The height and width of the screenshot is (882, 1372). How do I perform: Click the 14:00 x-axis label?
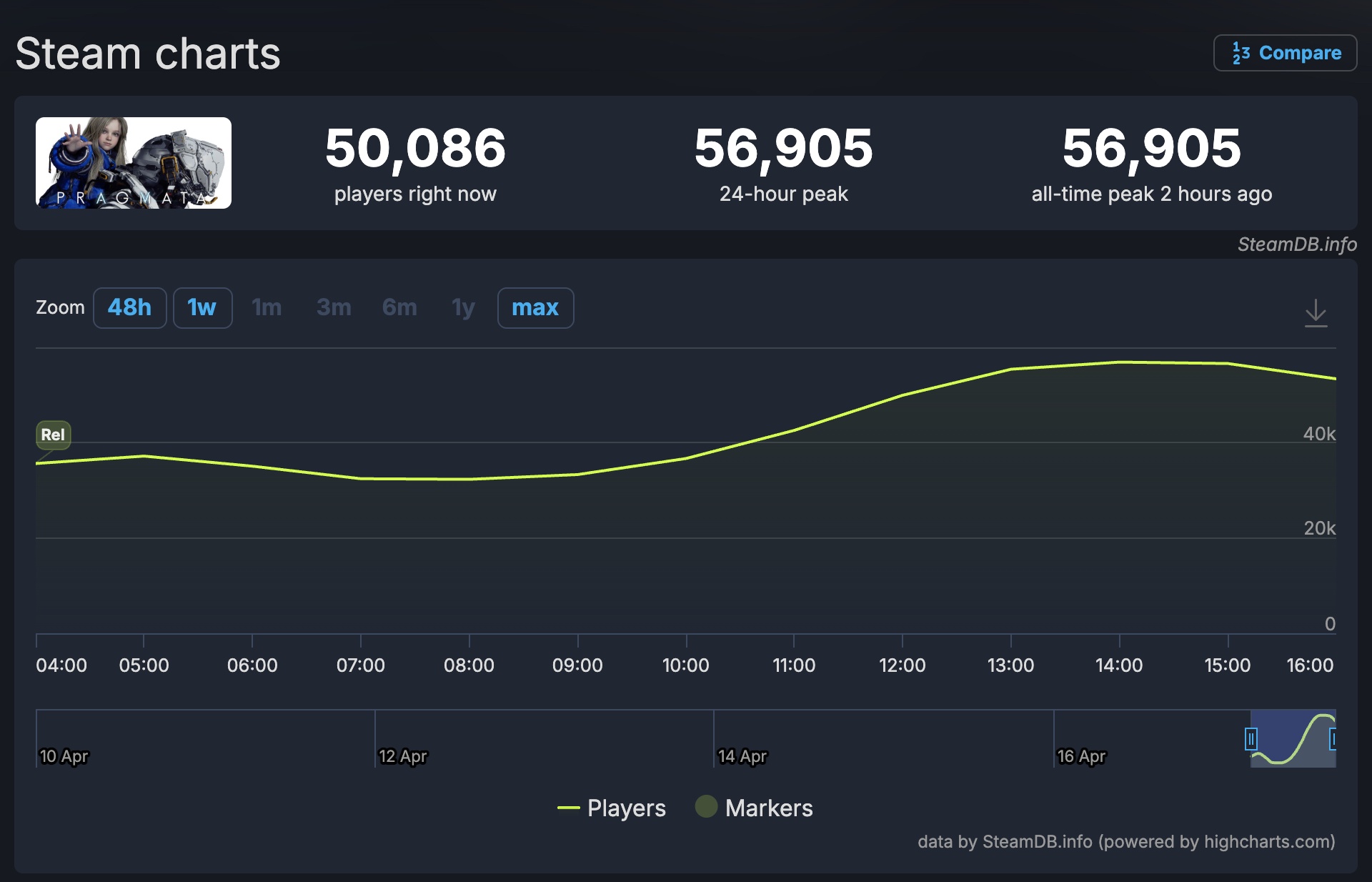[x=1119, y=665]
